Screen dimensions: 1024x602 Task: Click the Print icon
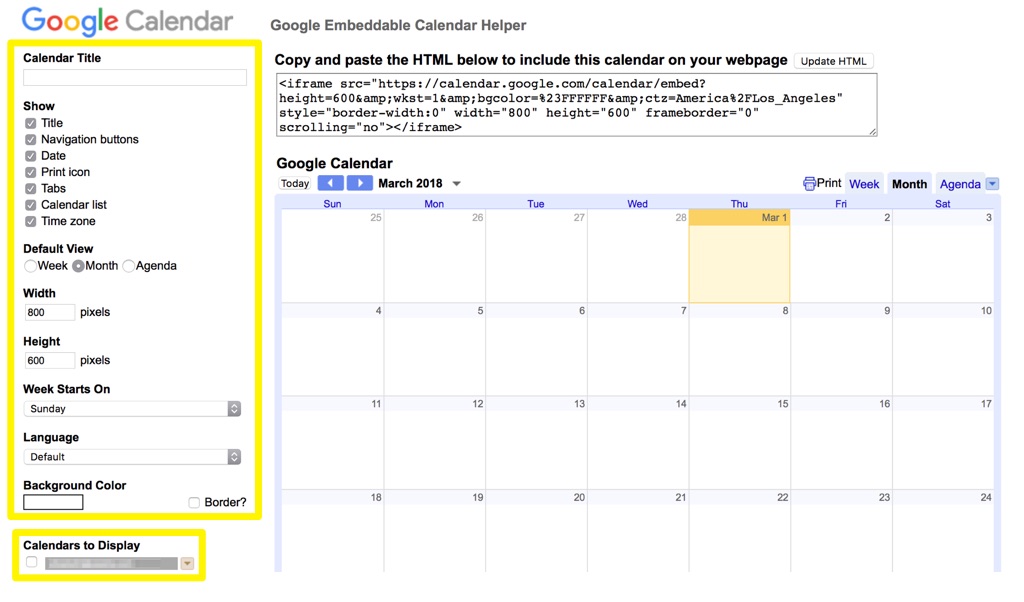(x=808, y=184)
